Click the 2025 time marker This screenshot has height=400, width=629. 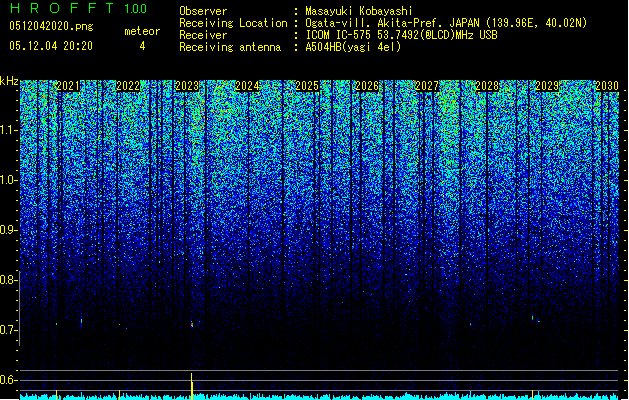(307, 86)
